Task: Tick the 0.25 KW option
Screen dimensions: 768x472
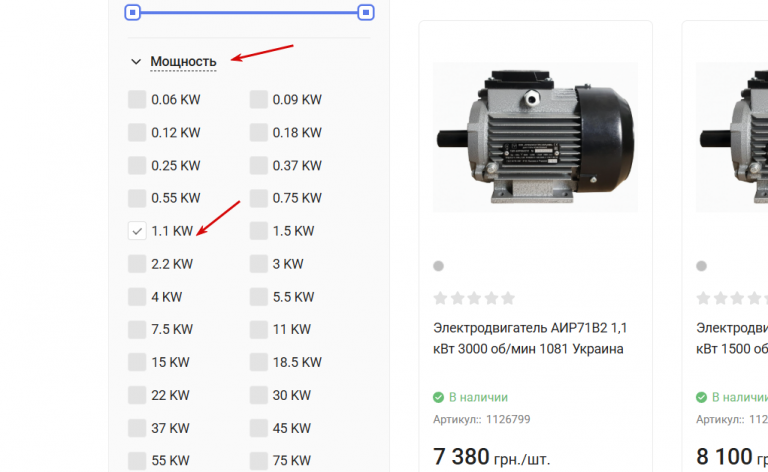Action: (137, 165)
